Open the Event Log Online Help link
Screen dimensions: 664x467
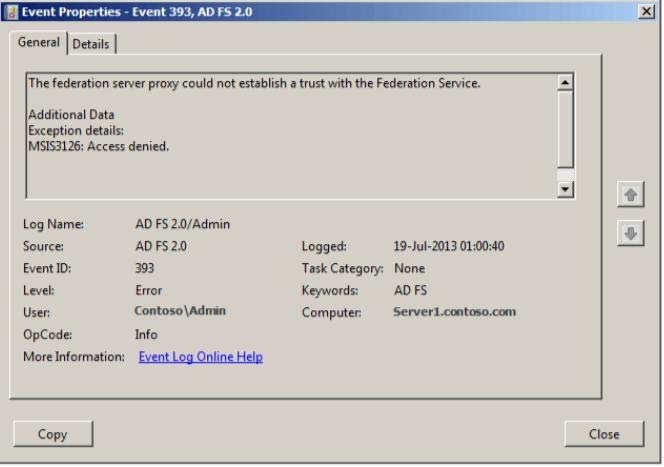pyautogui.click(x=201, y=357)
